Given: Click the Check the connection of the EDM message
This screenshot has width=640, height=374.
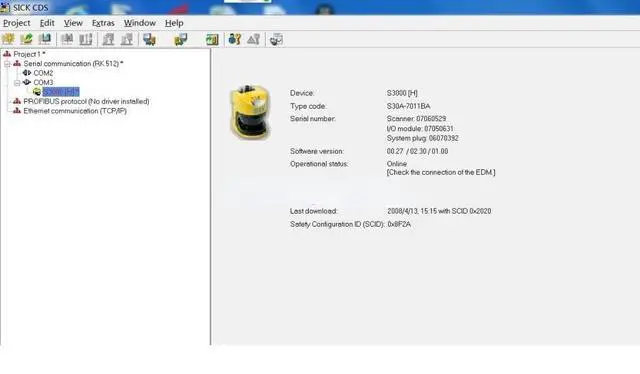Looking at the screenshot, I should (x=441, y=172).
